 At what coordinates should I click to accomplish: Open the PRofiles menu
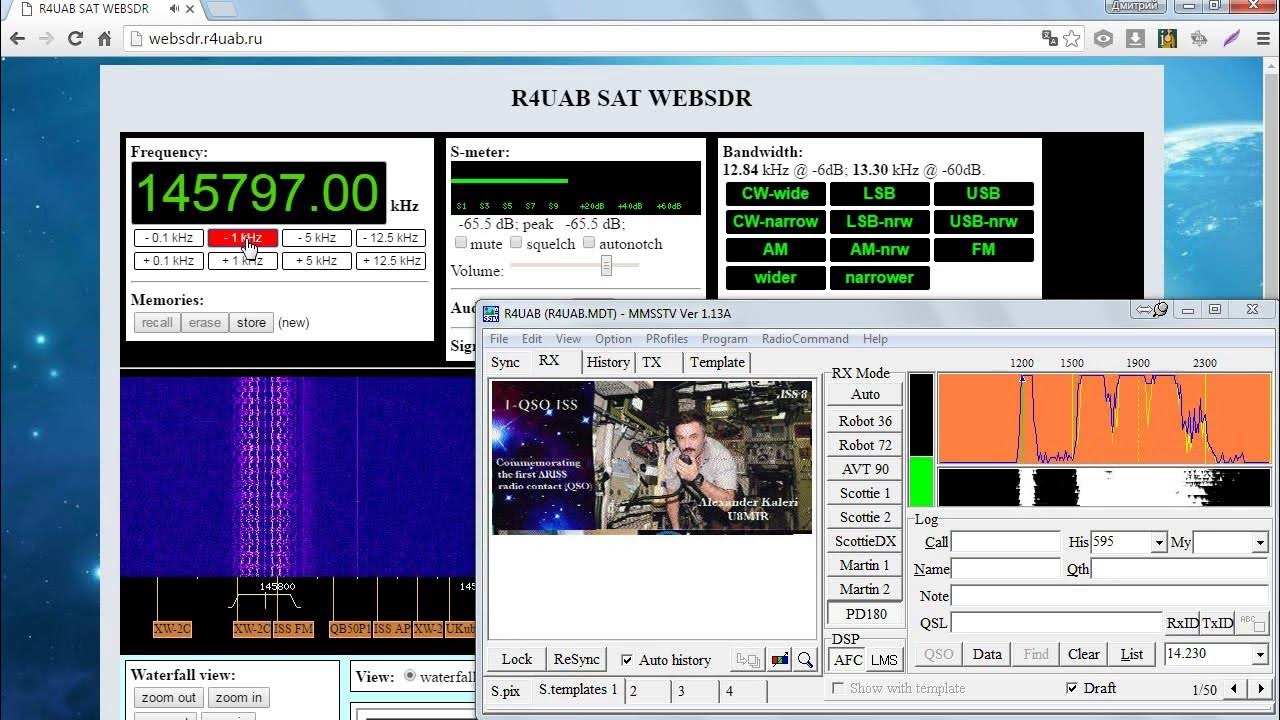[667, 339]
